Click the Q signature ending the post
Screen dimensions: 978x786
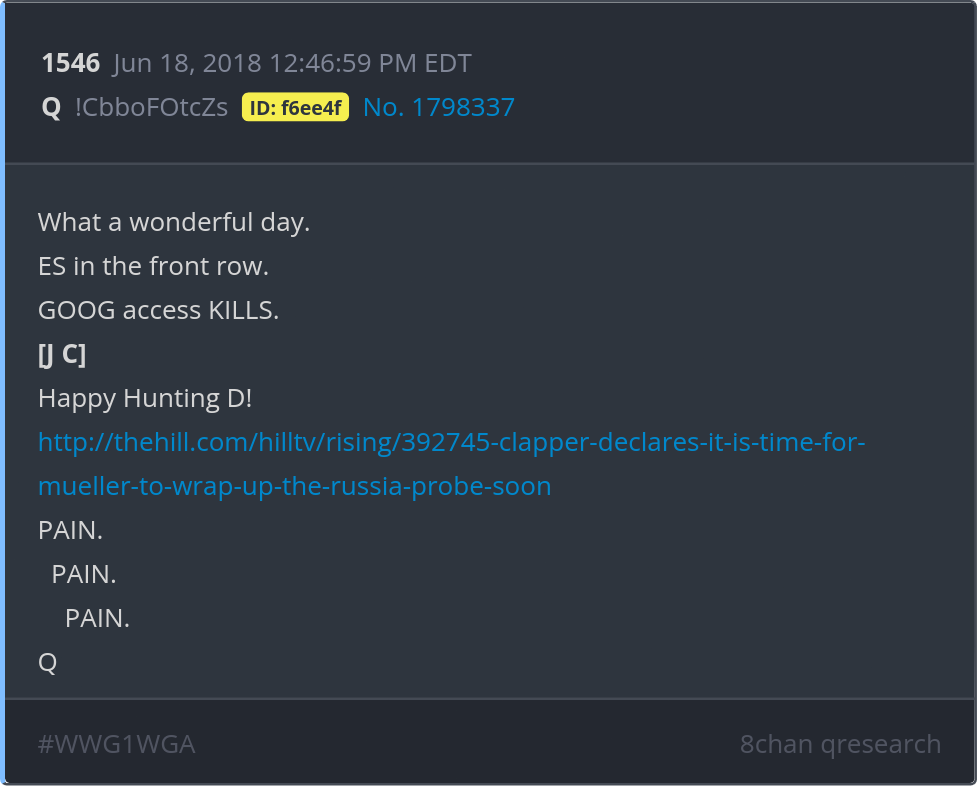tap(47, 662)
